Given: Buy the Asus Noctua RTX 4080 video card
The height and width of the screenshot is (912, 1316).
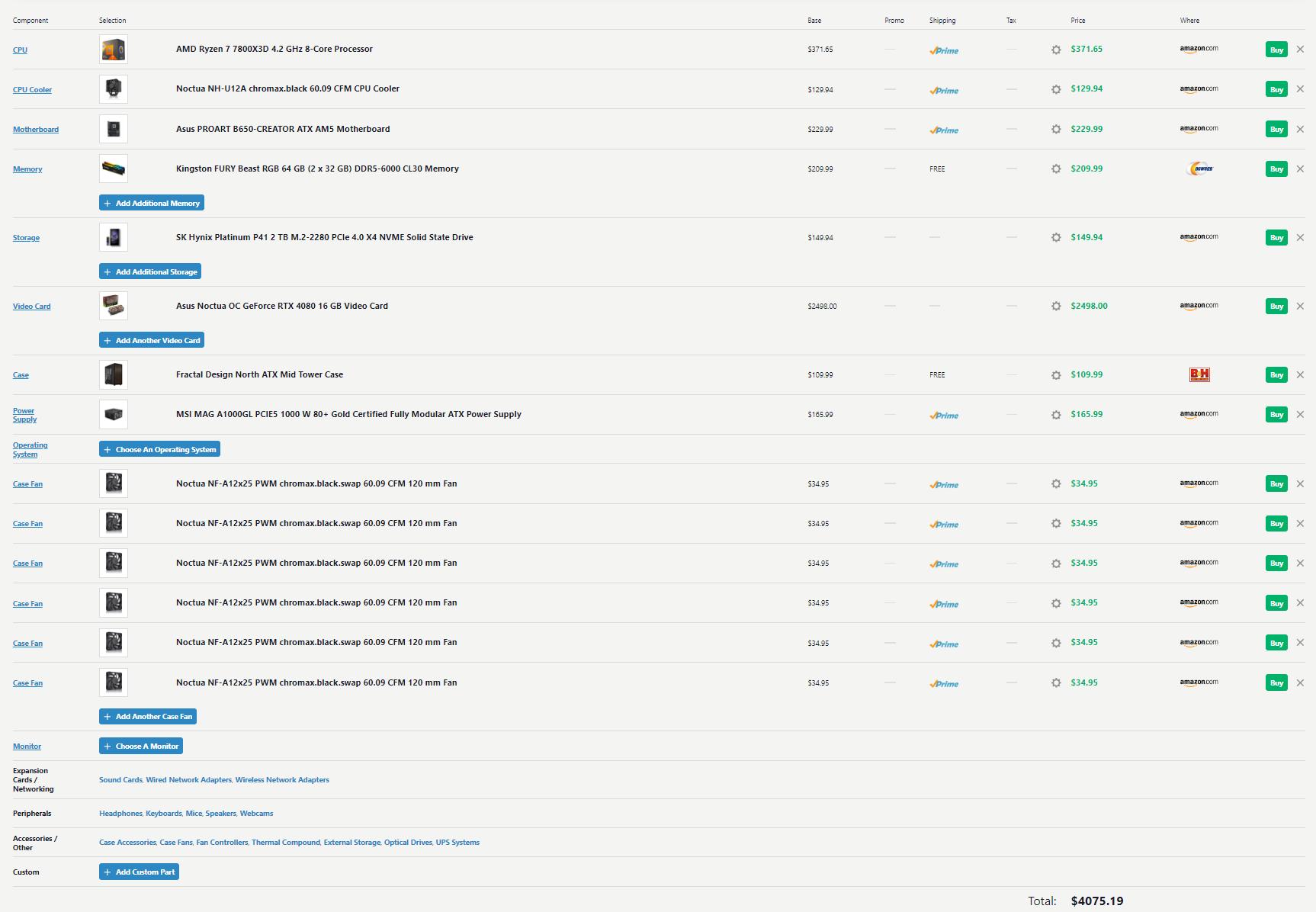Looking at the screenshot, I should (1276, 306).
